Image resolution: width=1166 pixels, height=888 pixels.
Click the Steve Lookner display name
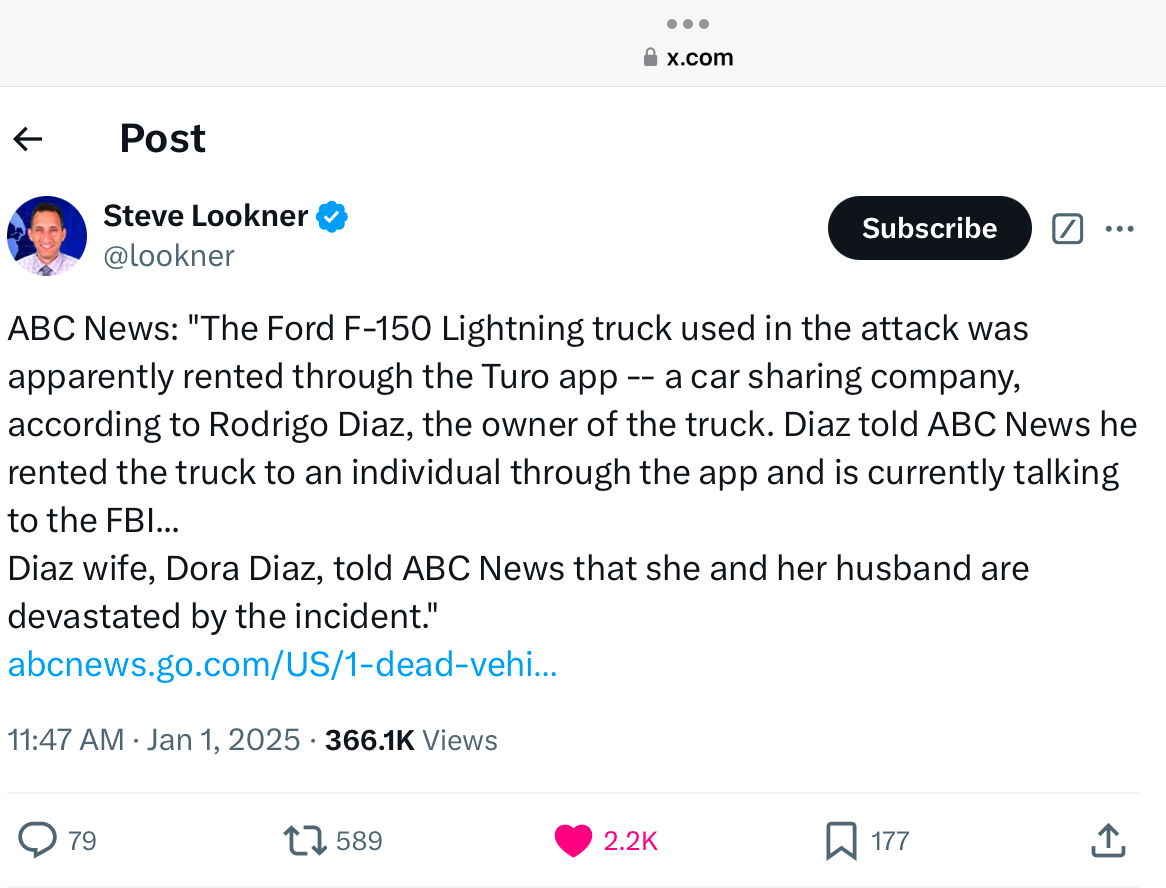pyautogui.click(x=205, y=216)
